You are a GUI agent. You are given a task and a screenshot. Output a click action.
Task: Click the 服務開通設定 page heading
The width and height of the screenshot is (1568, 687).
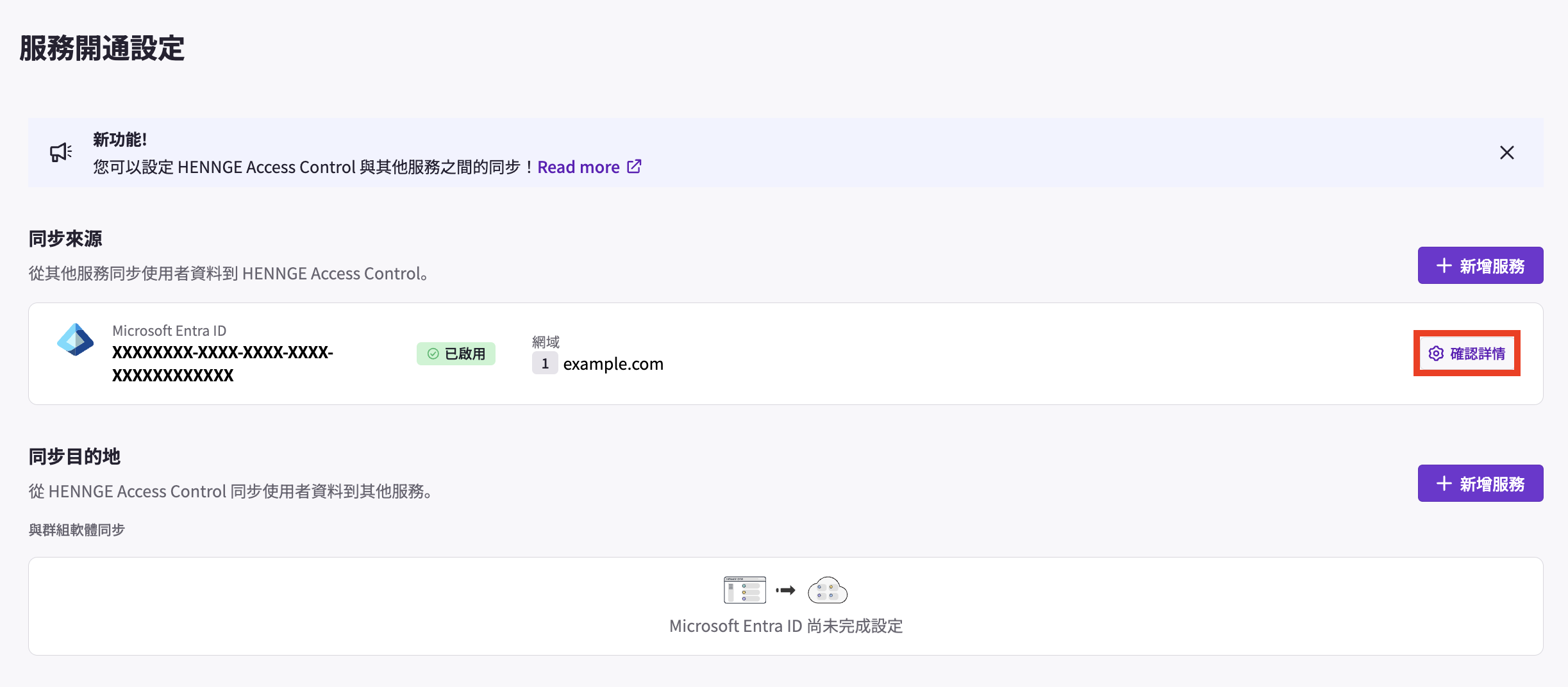102,48
